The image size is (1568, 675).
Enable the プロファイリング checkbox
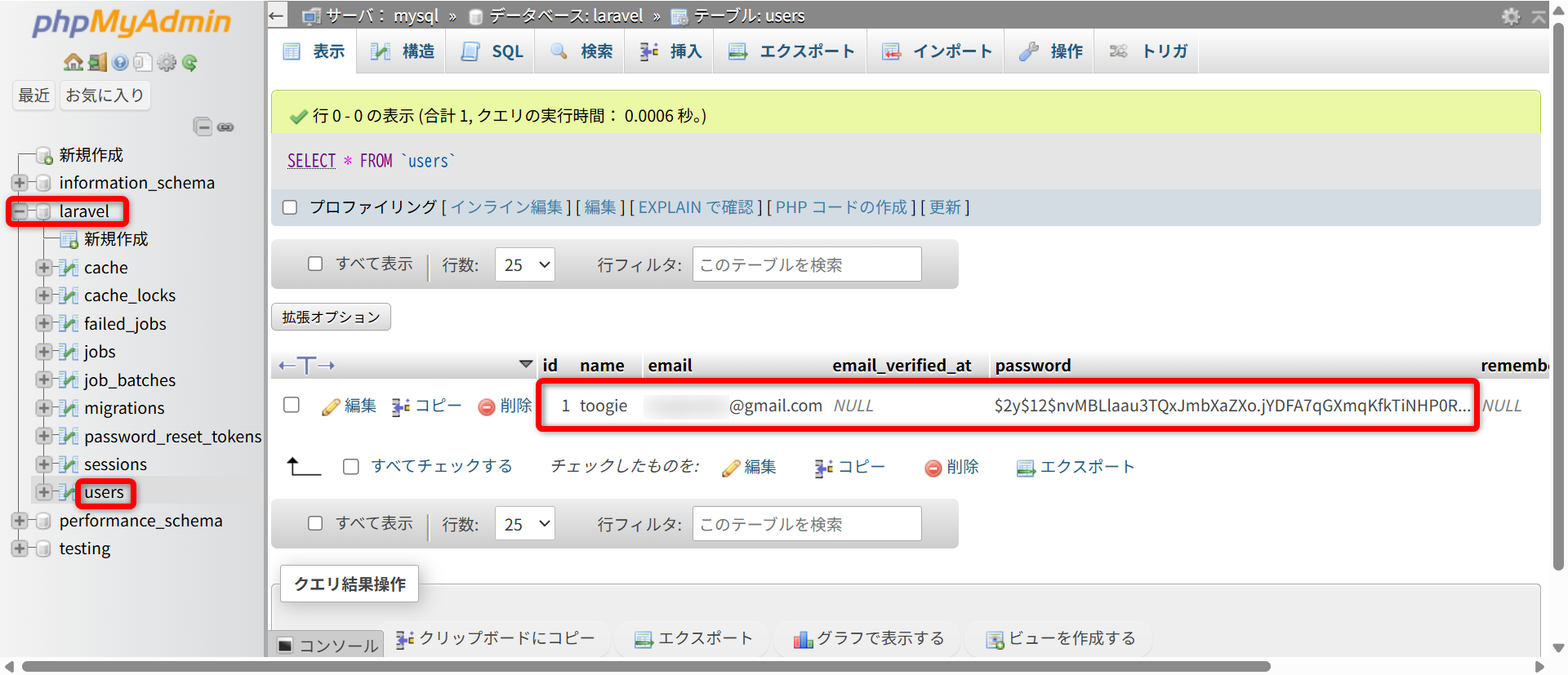point(290,207)
